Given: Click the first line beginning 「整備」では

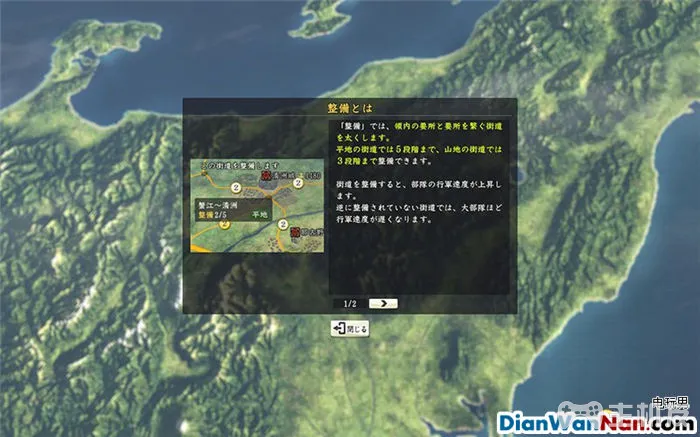Looking at the screenshot, I should pos(419,126).
